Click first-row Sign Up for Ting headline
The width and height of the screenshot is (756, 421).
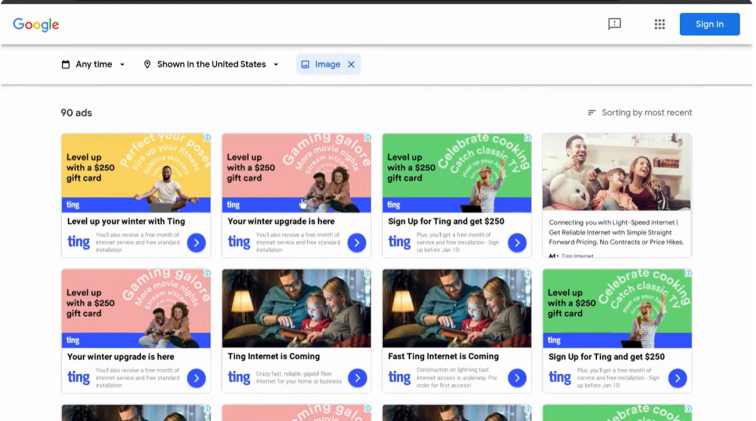click(446, 221)
